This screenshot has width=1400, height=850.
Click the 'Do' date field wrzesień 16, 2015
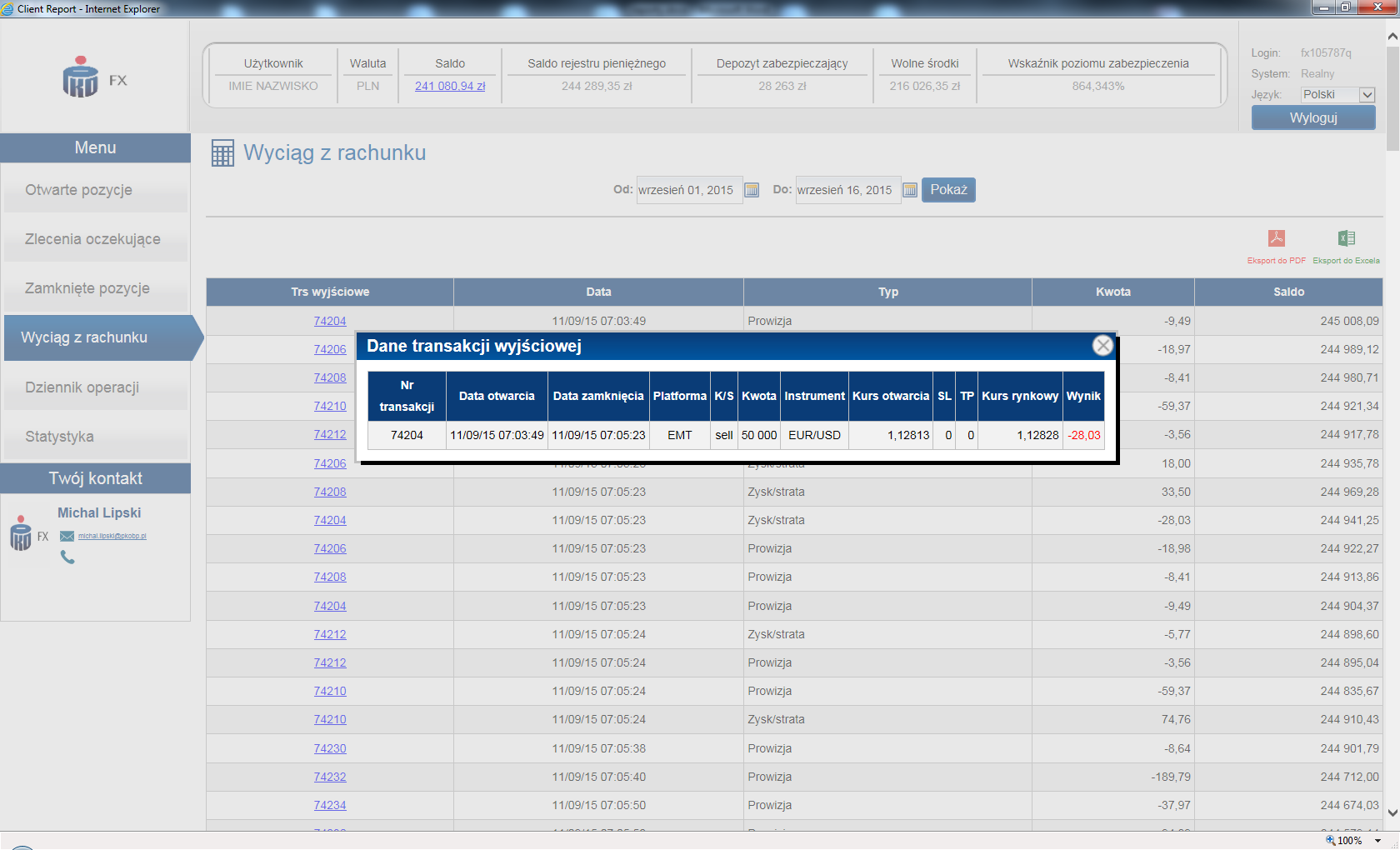pyautogui.click(x=847, y=190)
